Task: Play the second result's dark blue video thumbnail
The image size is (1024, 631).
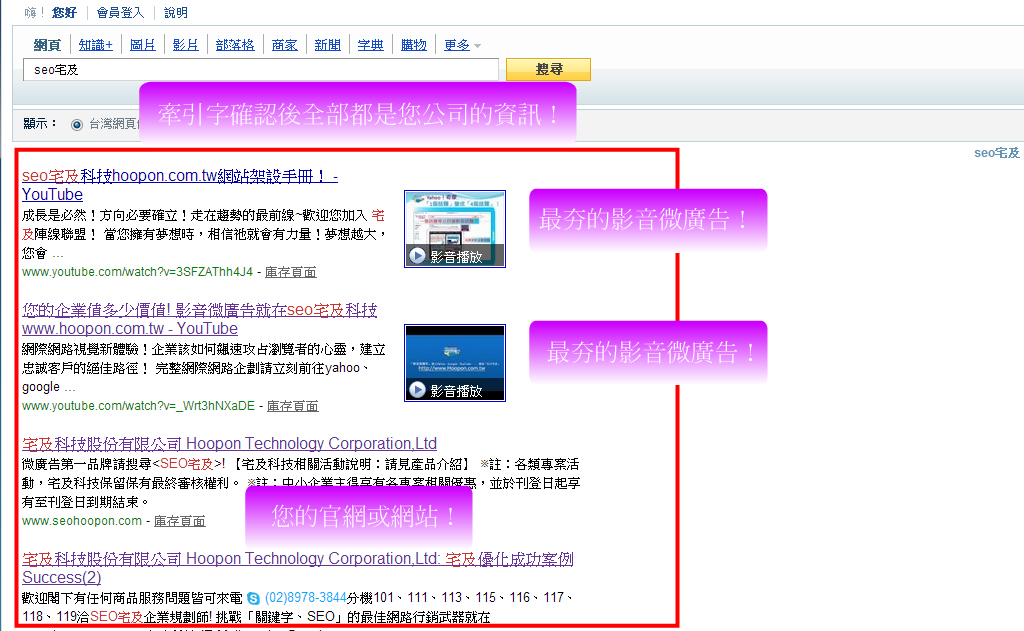Action: pos(455,363)
